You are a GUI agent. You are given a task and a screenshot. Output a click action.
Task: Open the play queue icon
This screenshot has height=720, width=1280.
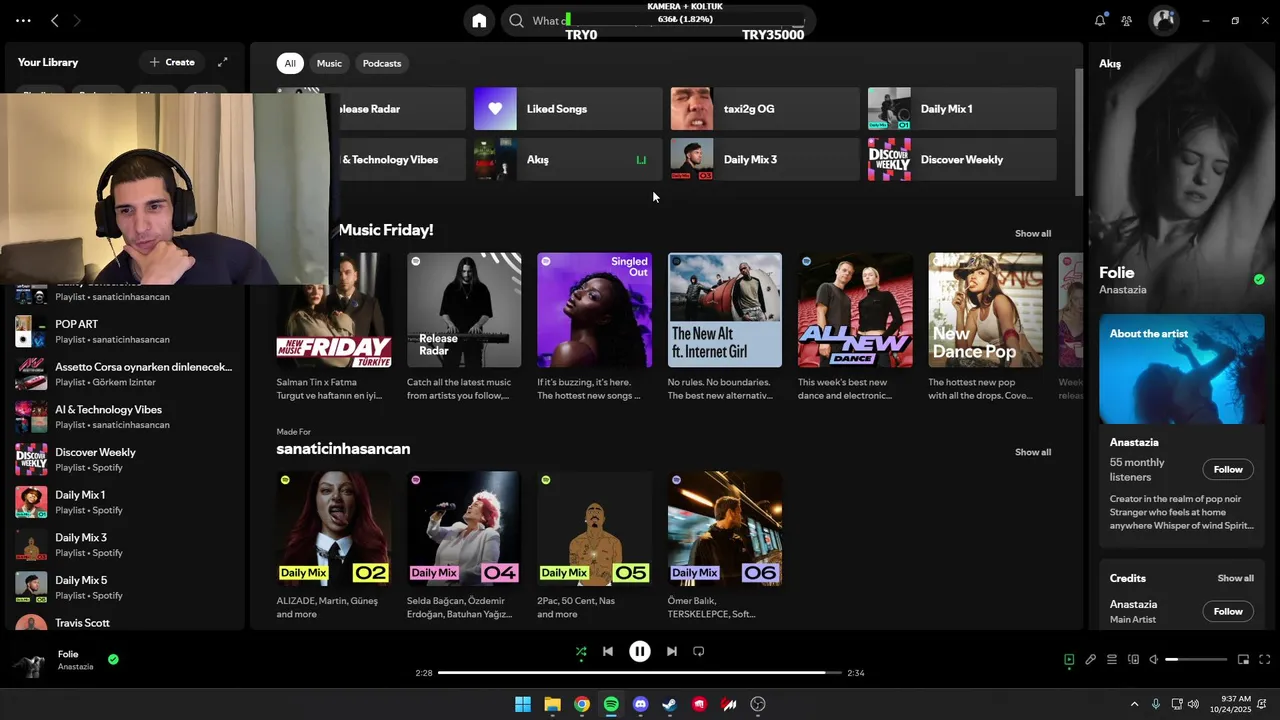[1112, 659]
